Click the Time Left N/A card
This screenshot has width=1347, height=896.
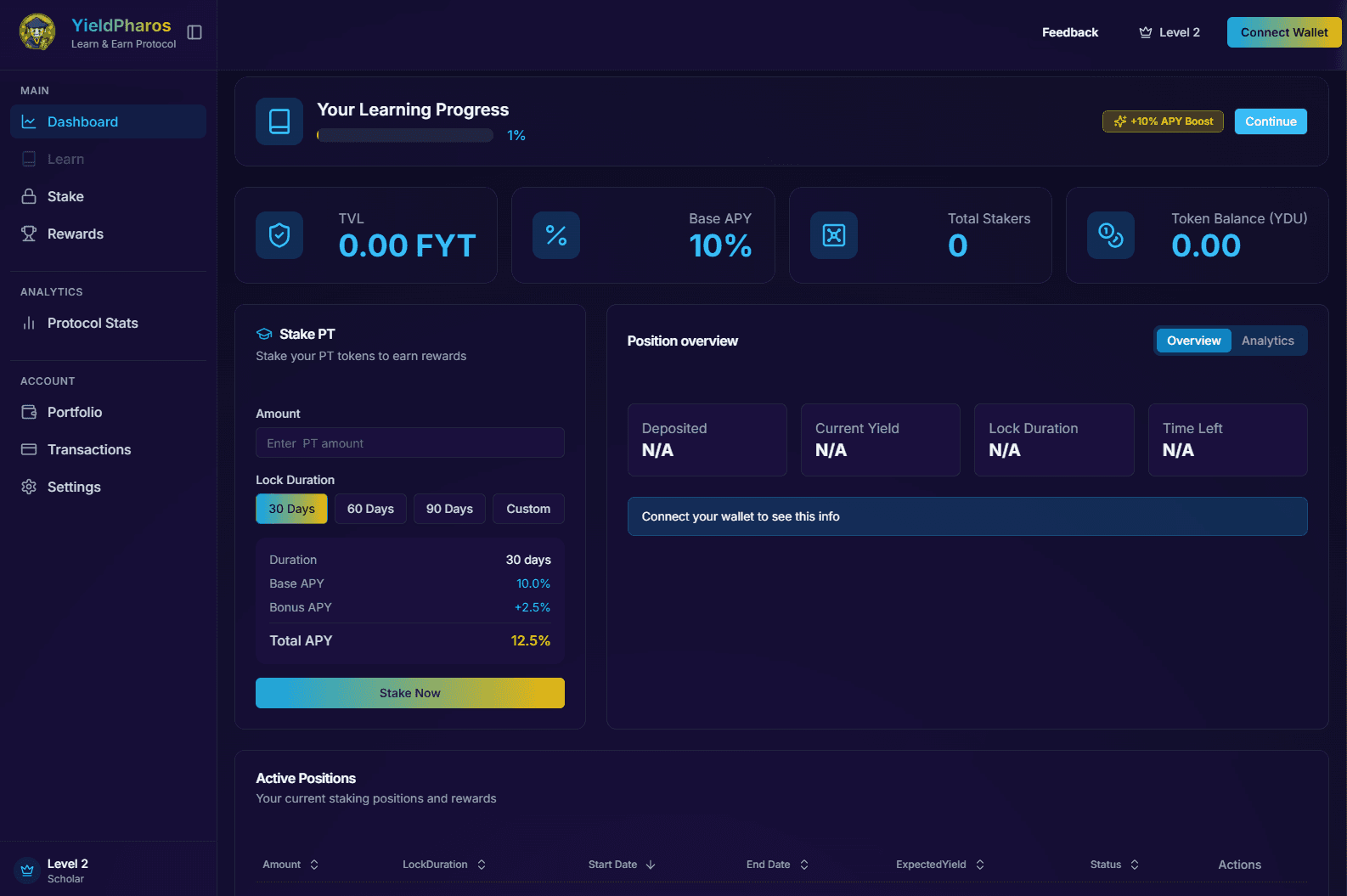coord(1228,440)
